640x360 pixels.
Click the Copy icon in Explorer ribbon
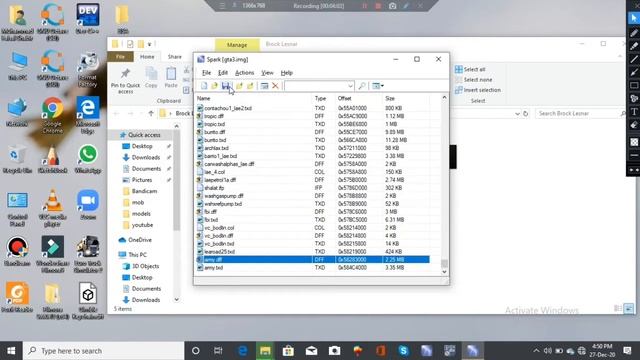[x=151, y=78]
